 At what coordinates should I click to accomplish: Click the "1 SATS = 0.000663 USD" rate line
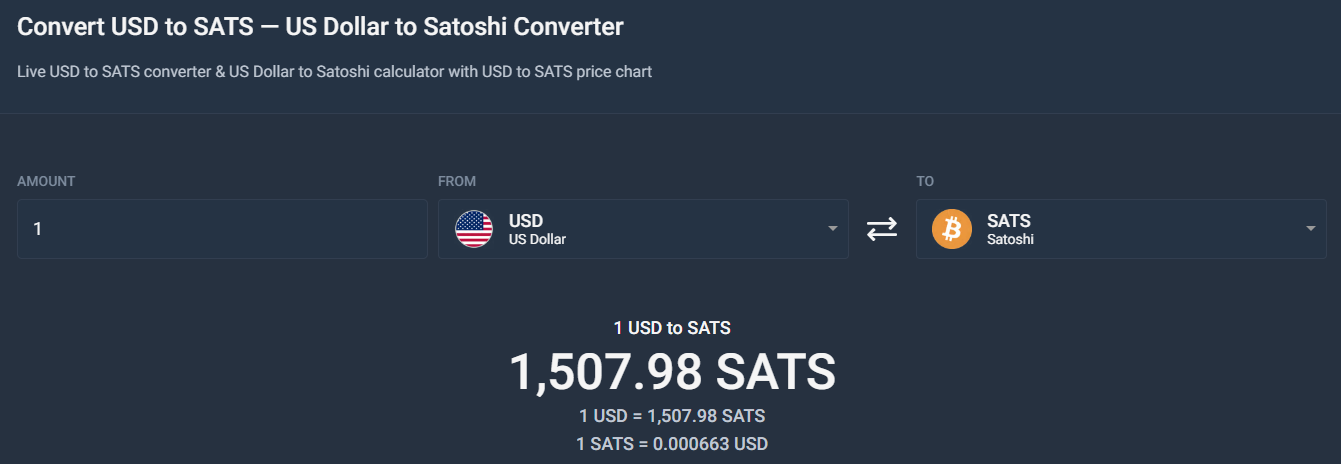click(x=672, y=443)
